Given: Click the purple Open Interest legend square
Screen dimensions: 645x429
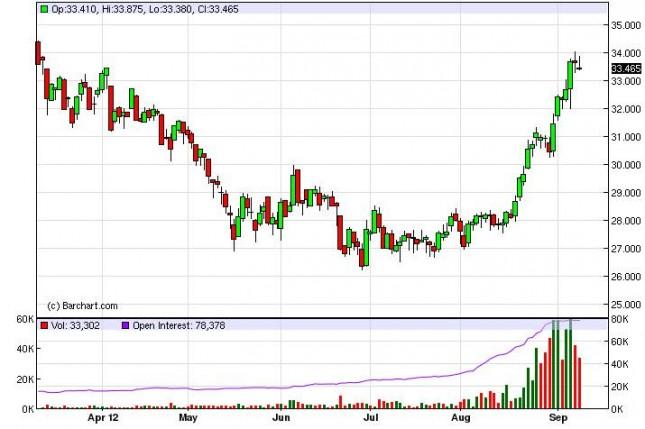Looking at the screenshot, I should 125,326.
